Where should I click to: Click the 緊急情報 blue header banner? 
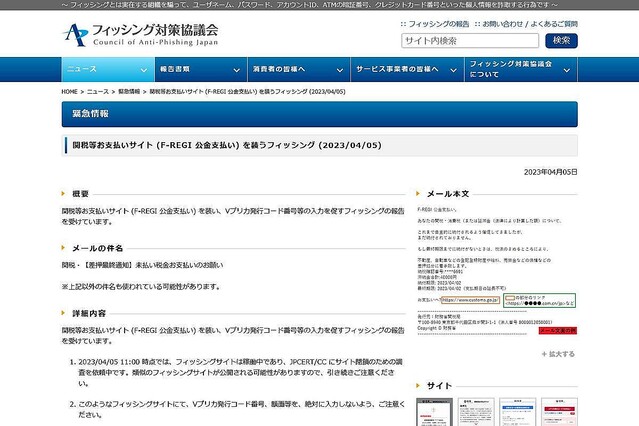tap(320, 114)
